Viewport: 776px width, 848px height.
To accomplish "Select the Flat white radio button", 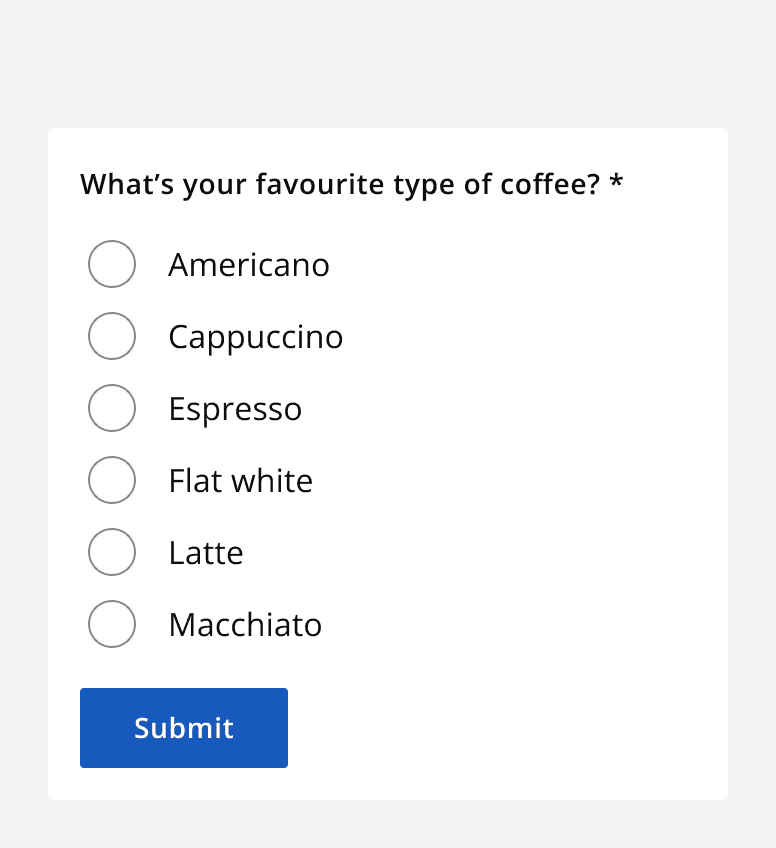I will coord(112,480).
